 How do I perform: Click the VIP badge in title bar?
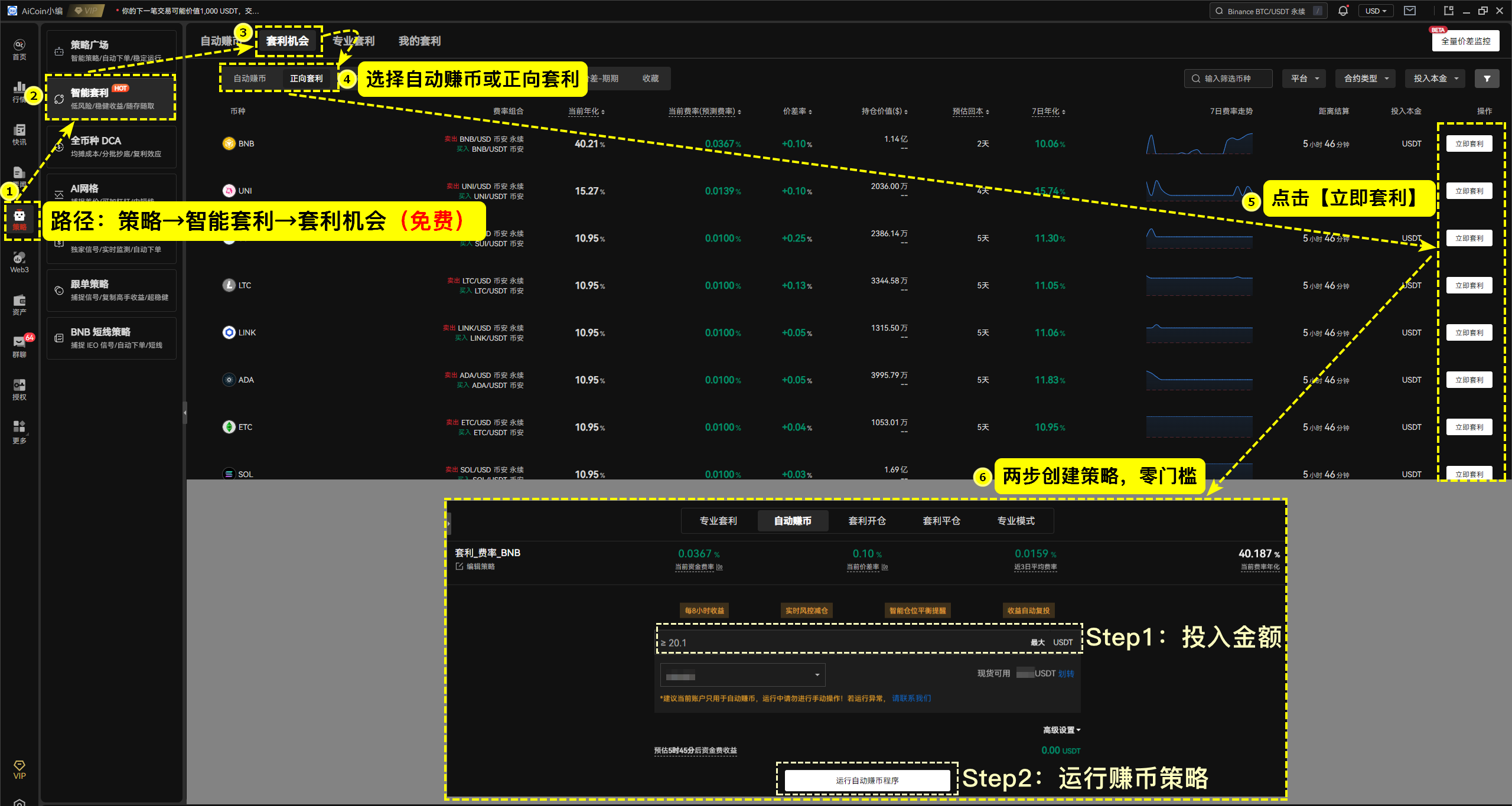[86, 11]
